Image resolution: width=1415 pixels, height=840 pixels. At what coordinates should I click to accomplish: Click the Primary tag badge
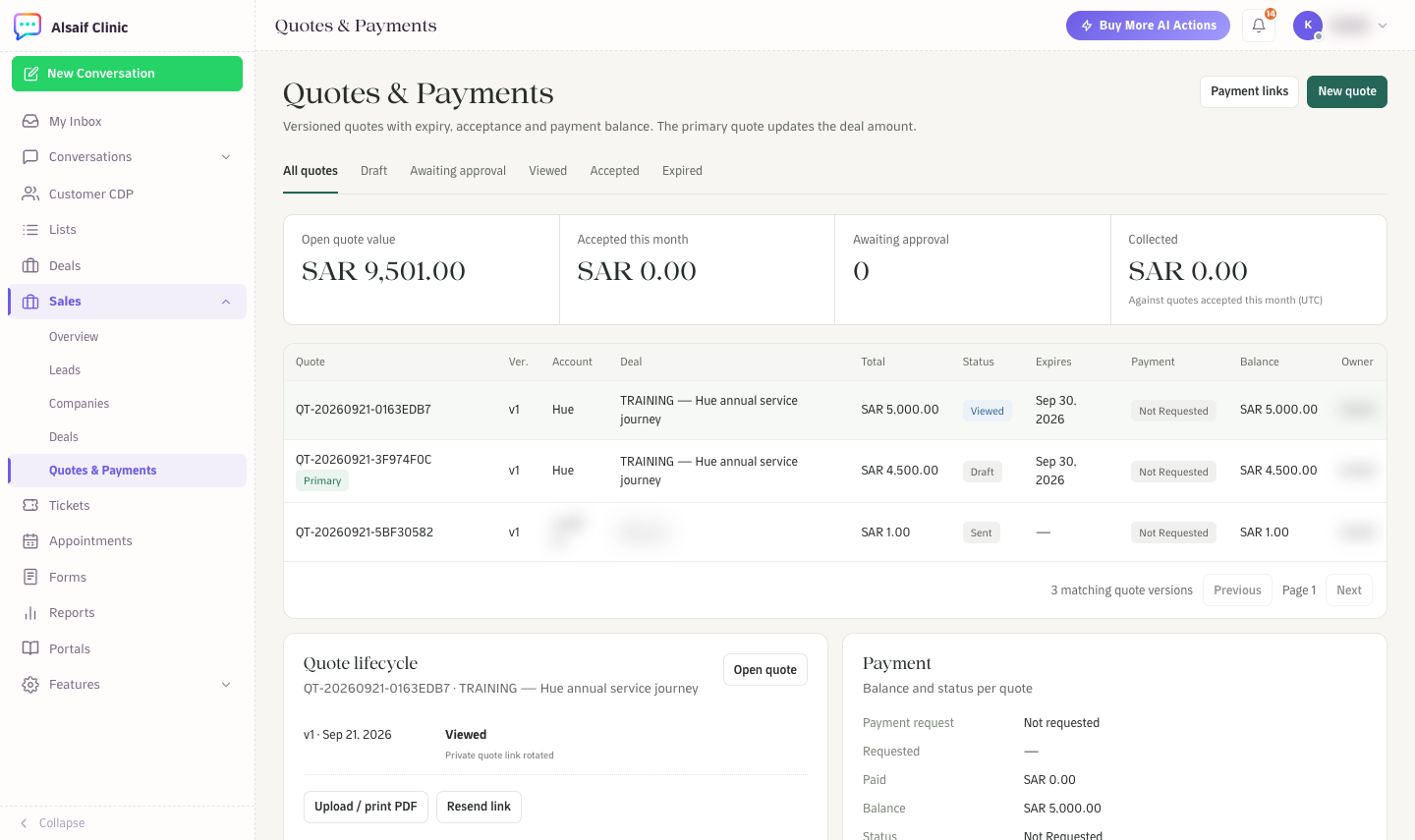322,480
